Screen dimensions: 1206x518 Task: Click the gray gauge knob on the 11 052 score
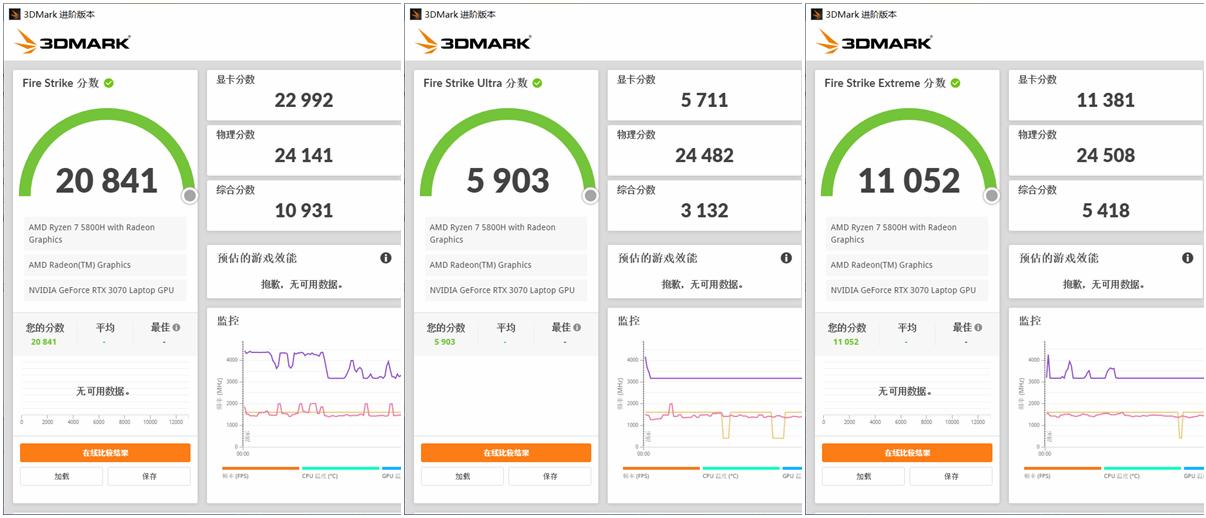pyautogui.click(x=991, y=196)
